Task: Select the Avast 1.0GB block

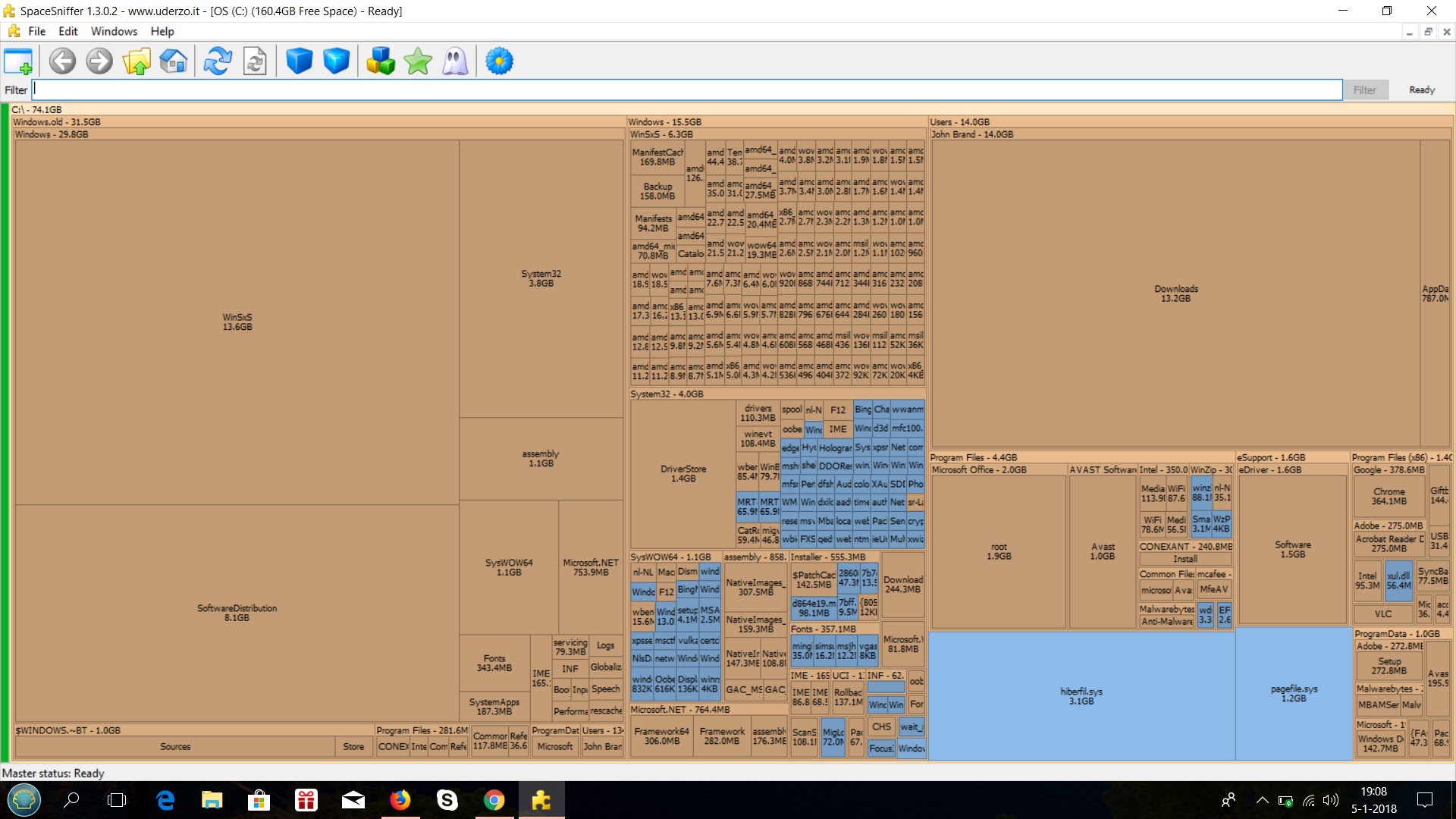Action: (1103, 551)
